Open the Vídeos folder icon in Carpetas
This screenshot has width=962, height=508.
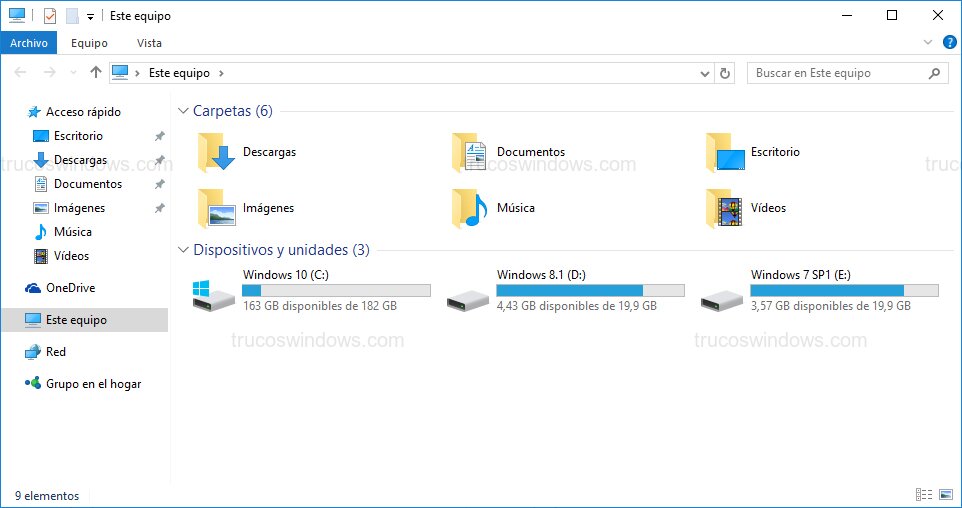pyautogui.click(x=725, y=208)
